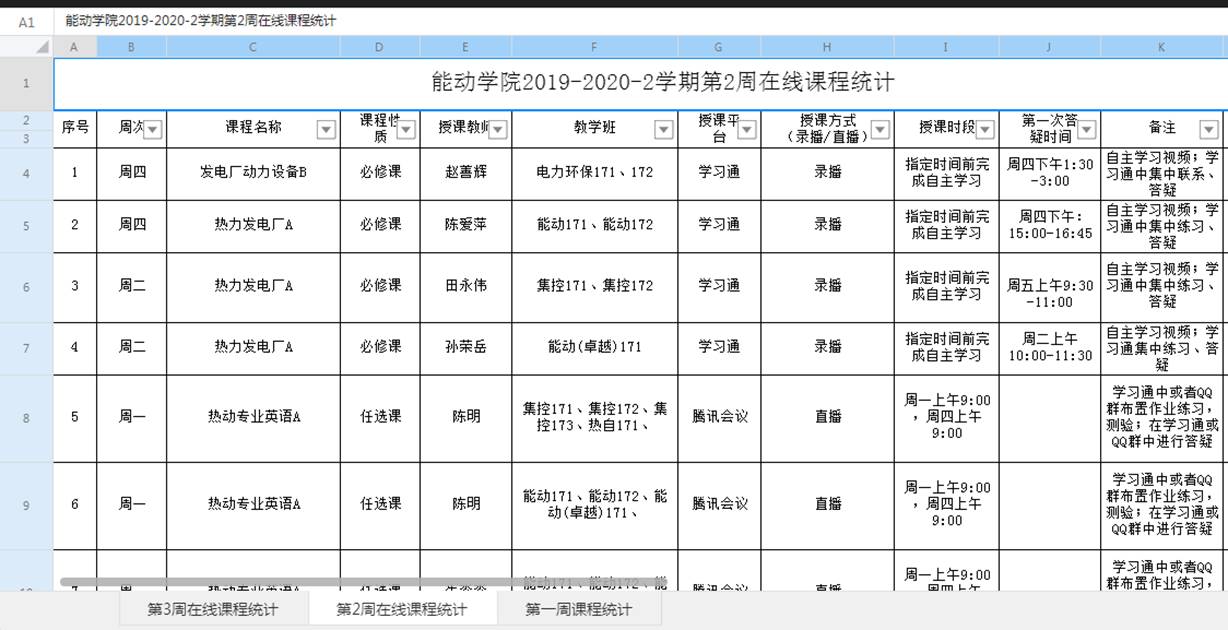Select row 9 header
This screenshot has height=630, width=1228.
27,506
